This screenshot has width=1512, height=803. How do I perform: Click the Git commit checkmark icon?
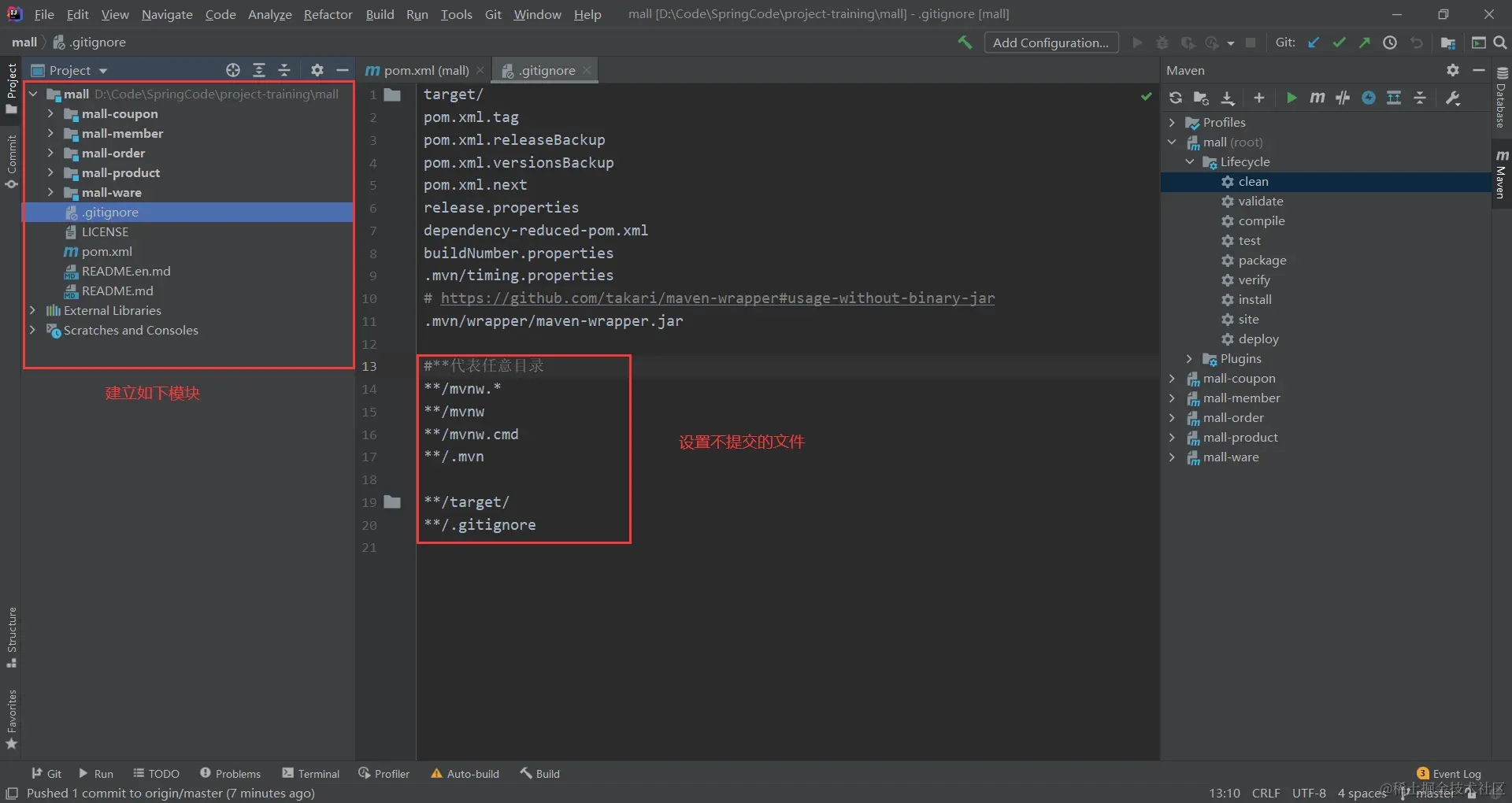pyautogui.click(x=1339, y=43)
